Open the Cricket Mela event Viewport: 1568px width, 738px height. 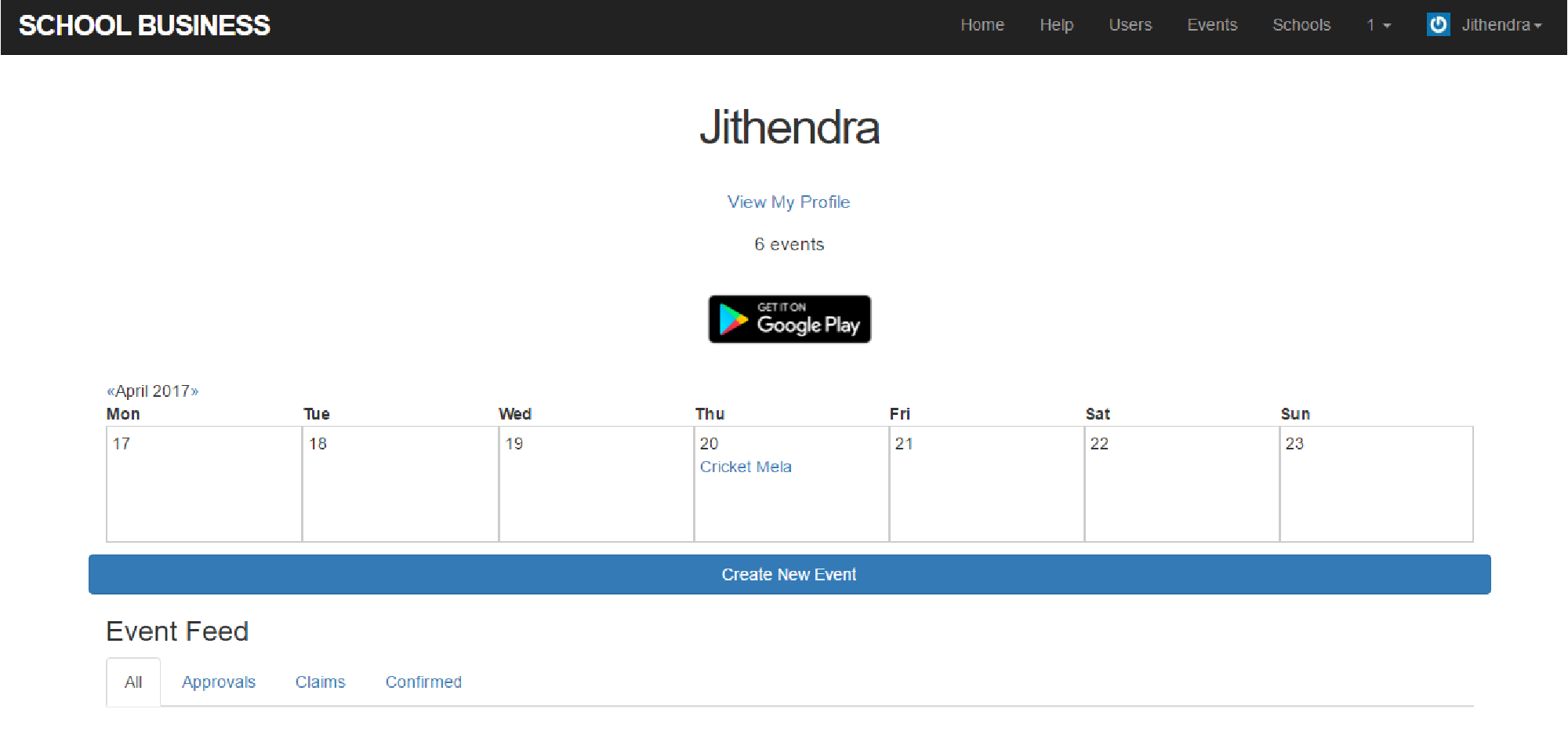(x=745, y=467)
